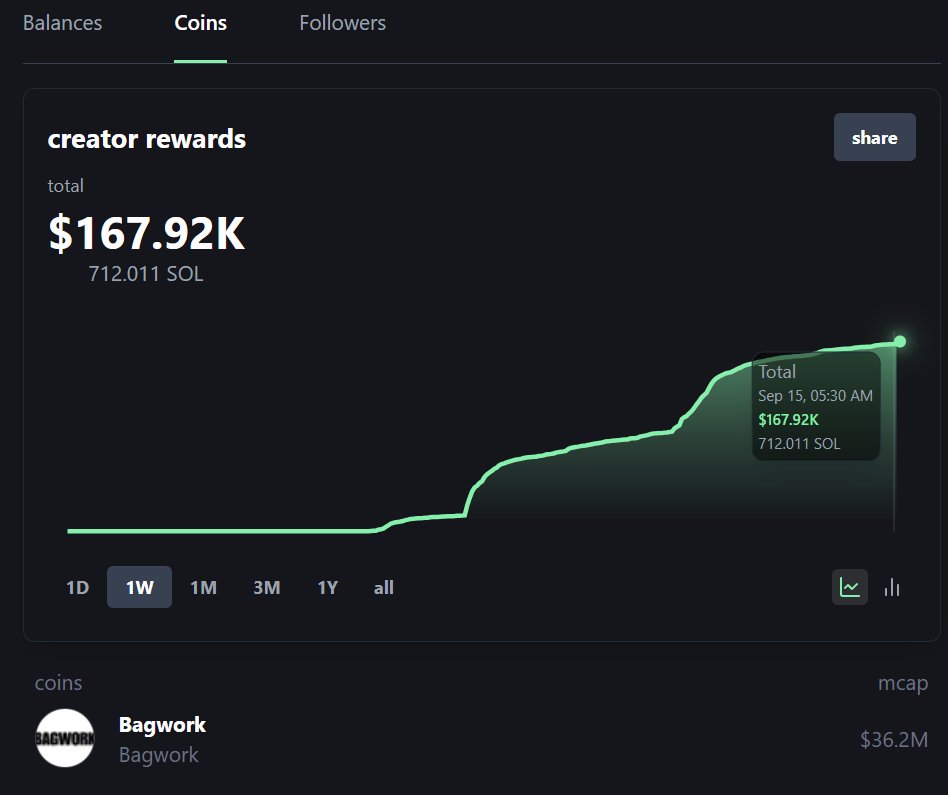This screenshot has height=795, width=948.
Task: Click the mcap column header
Action: 903,683
